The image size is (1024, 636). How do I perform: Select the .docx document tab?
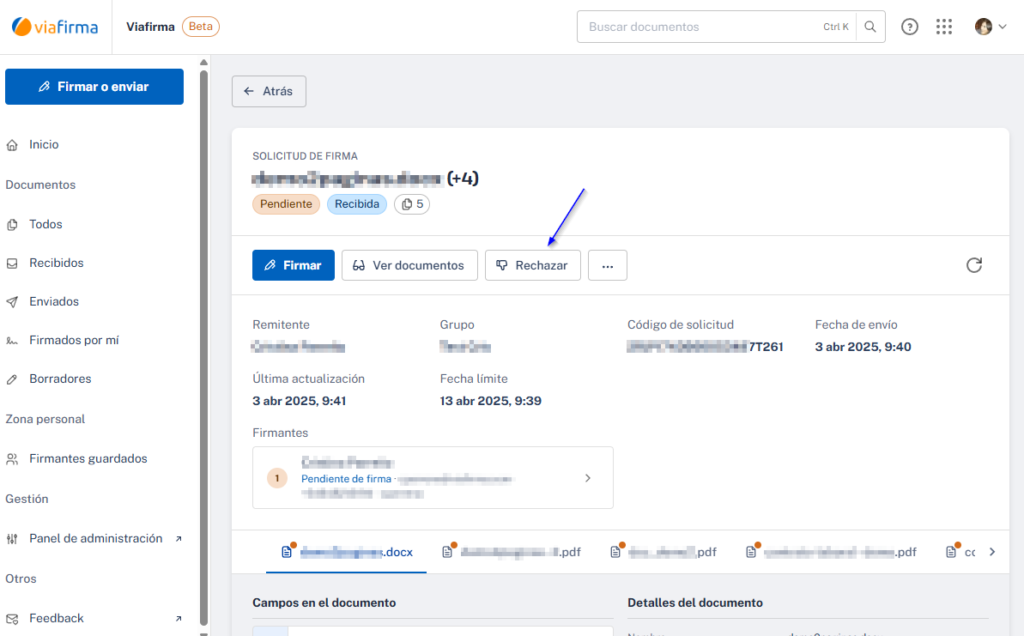(x=347, y=552)
